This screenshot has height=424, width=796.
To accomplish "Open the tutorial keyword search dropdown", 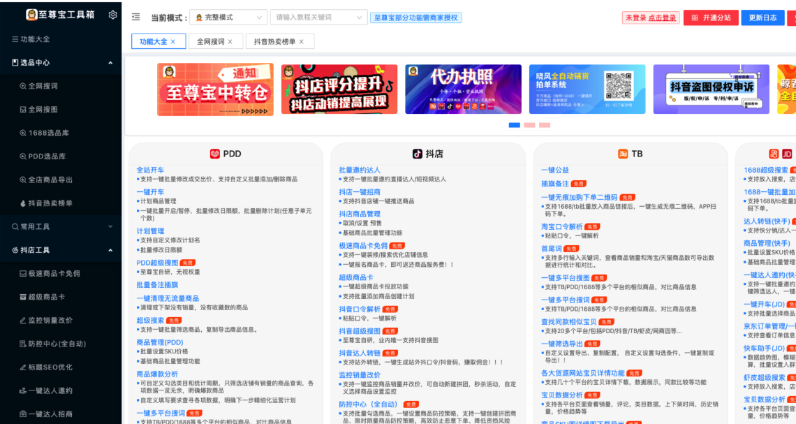I will tap(318, 17).
